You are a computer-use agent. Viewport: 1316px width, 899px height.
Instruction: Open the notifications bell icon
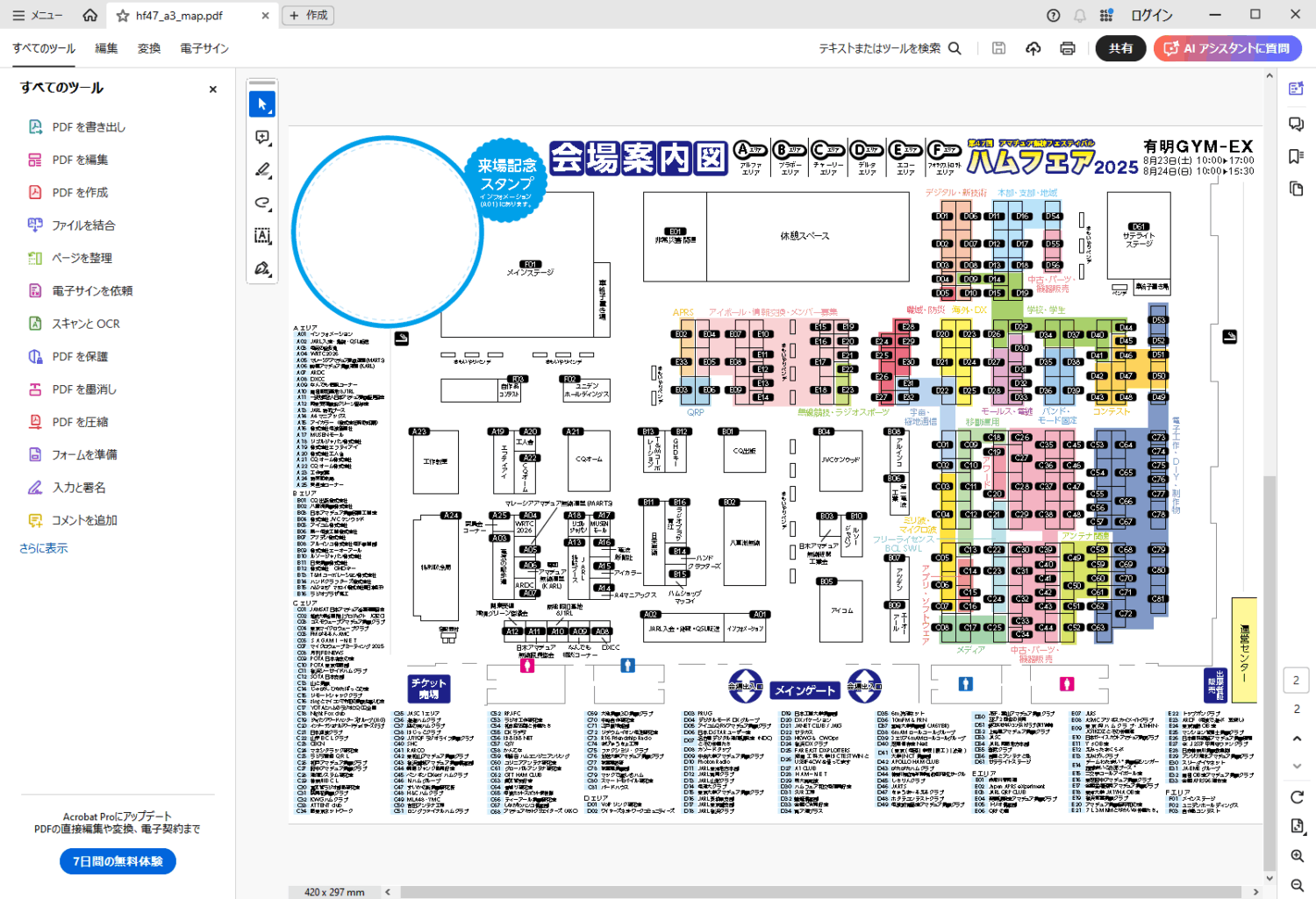click(x=1080, y=15)
